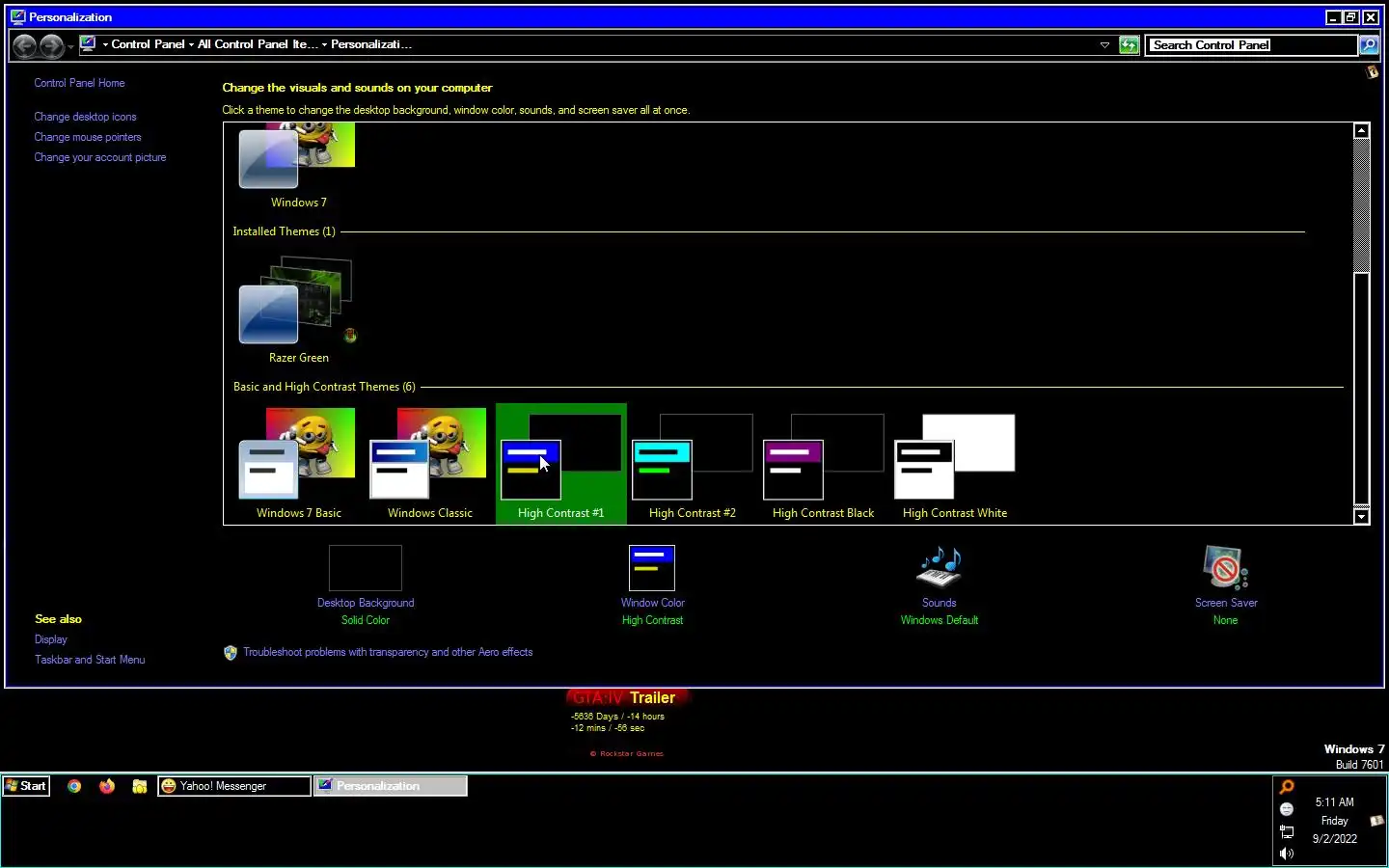This screenshot has width=1389, height=868.
Task: Switch to Yahoo! Messenger taskbar button
Action: point(234,786)
